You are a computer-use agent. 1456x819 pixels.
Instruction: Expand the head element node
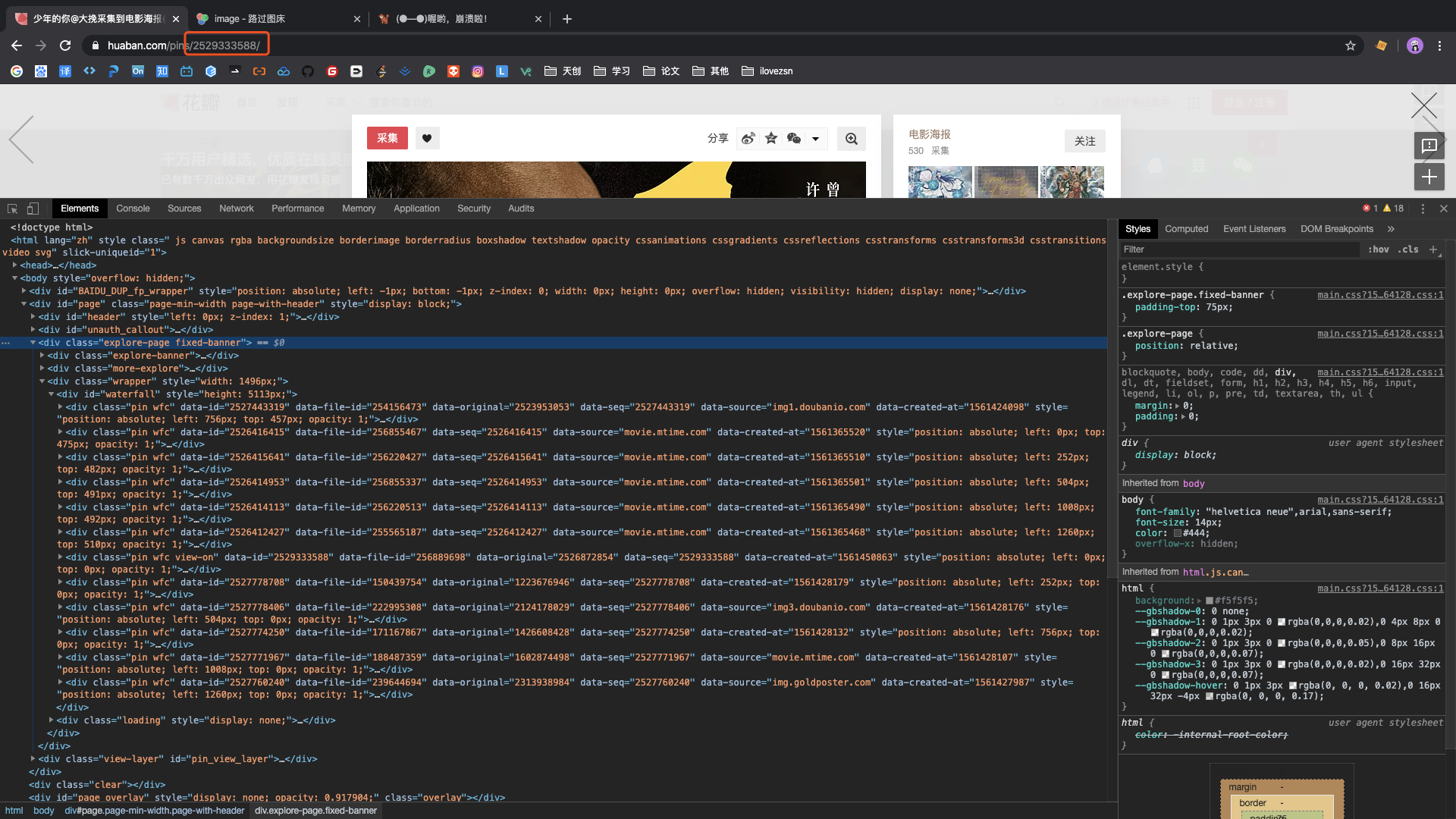pos(15,265)
